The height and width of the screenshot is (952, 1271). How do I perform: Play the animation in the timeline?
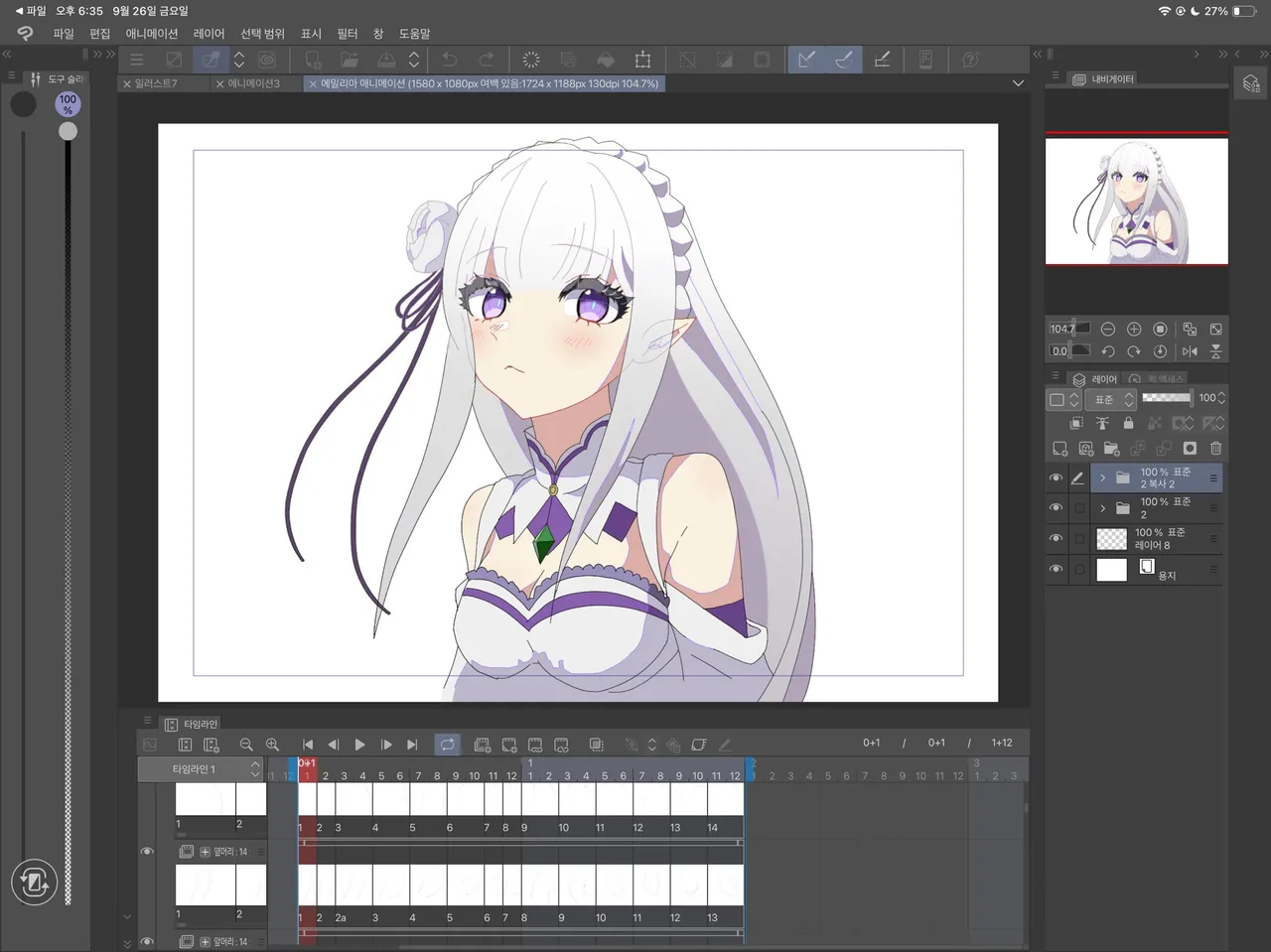(x=359, y=745)
